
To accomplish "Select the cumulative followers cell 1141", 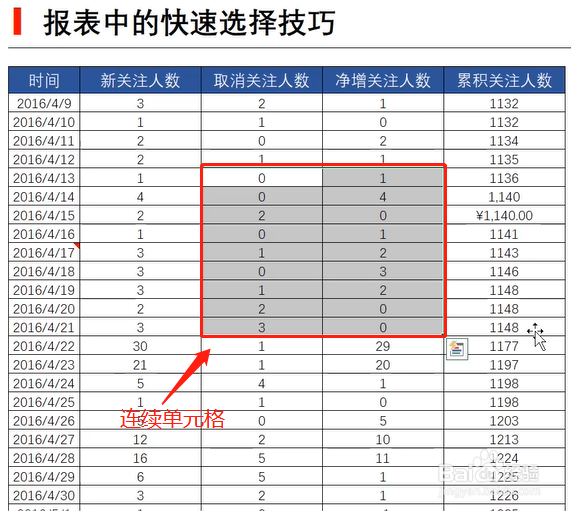I will 504,234.
